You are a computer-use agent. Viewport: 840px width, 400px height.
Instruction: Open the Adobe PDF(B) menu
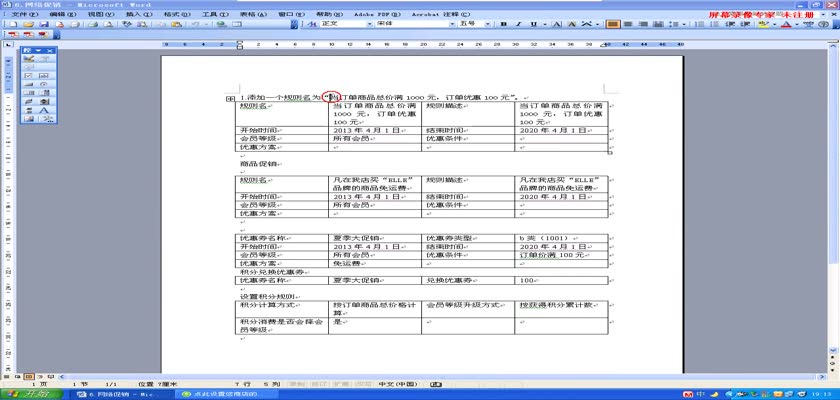coord(377,14)
